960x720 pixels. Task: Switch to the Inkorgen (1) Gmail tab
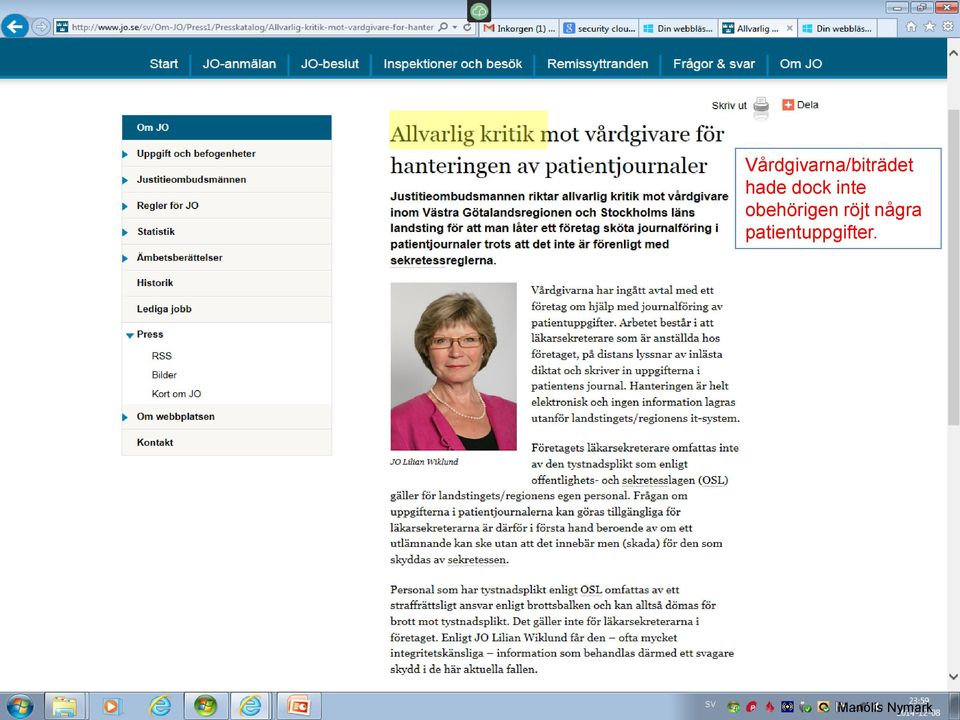(x=520, y=28)
